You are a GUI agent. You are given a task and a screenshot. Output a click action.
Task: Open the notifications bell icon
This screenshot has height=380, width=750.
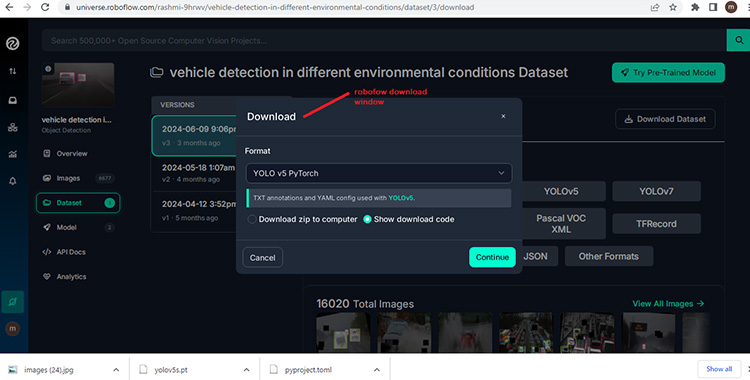[12, 181]
